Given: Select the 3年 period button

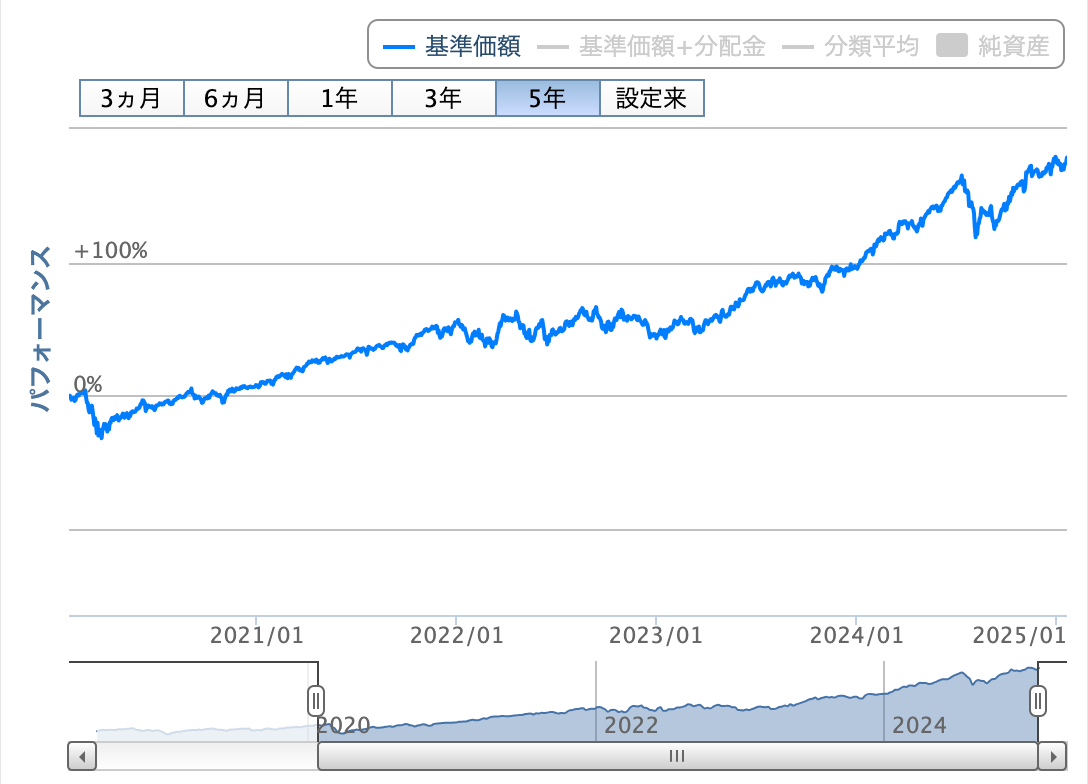Looking at the screenshot, I should pos(443,98).
